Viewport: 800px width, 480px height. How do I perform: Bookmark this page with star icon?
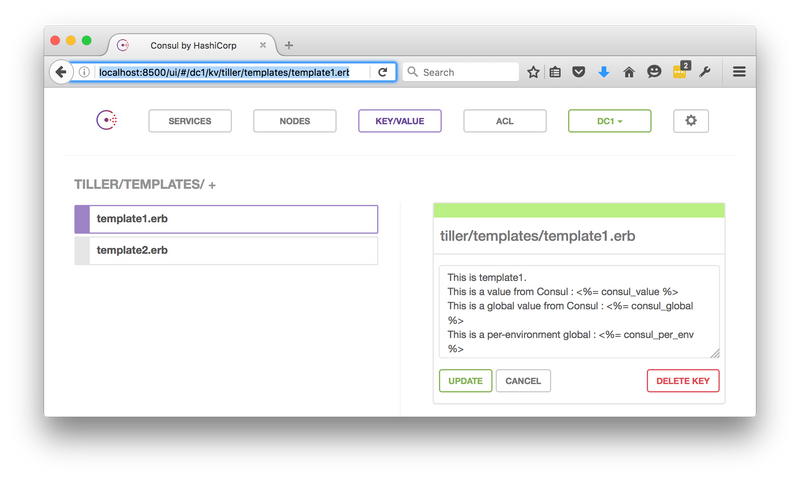(x=534, y=72)
